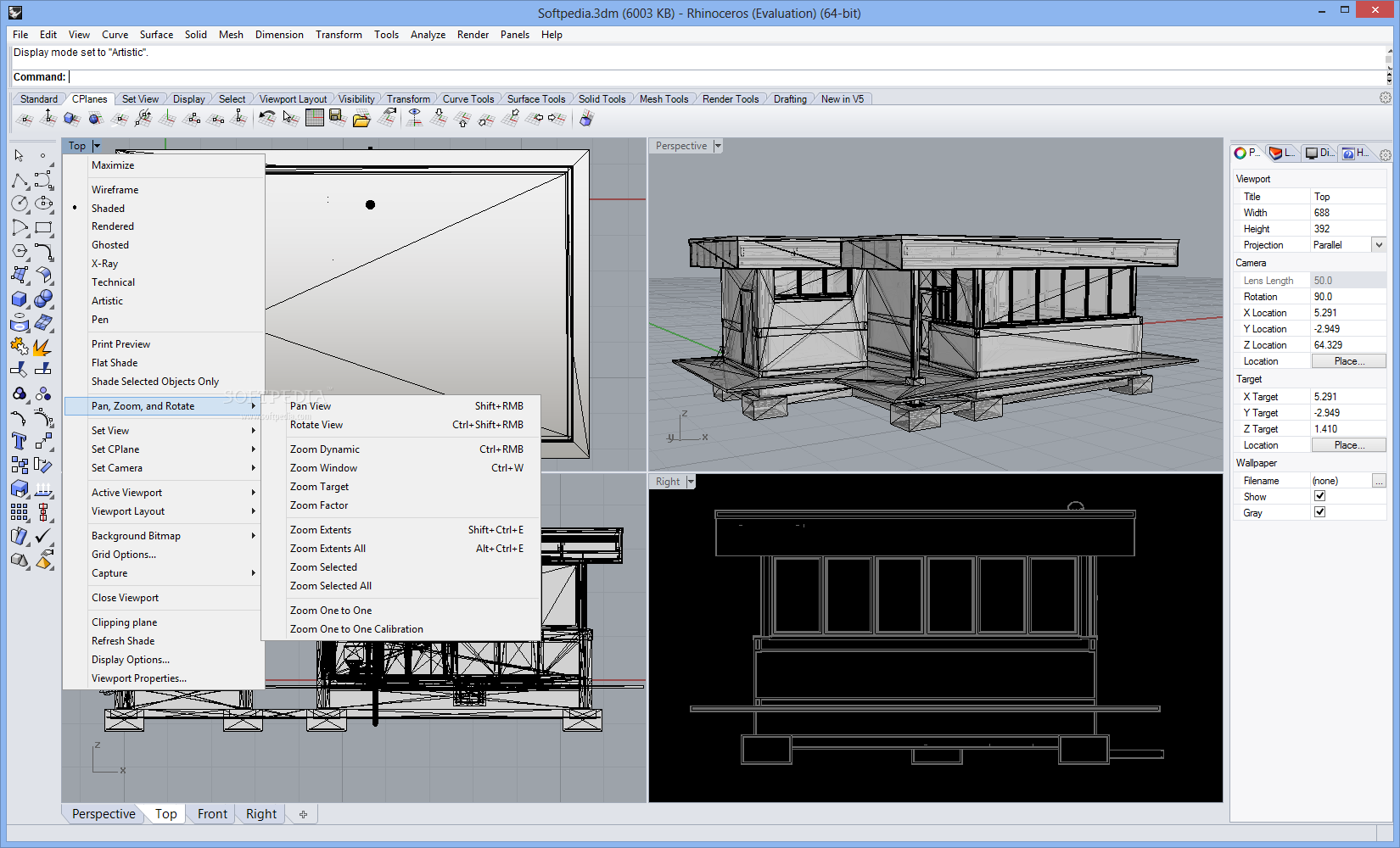1400x848 pixels.
Task: Expand the Set Camera submenu
Action: coord(164,468)
